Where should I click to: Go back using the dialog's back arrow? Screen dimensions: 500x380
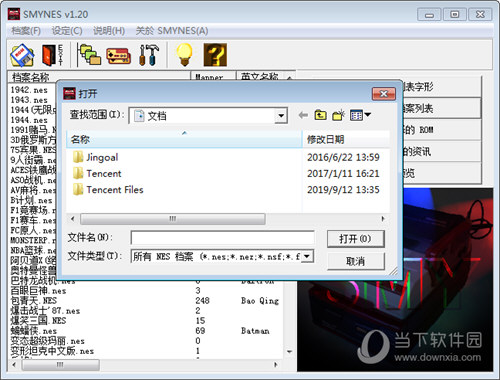[x=303, y=115]
